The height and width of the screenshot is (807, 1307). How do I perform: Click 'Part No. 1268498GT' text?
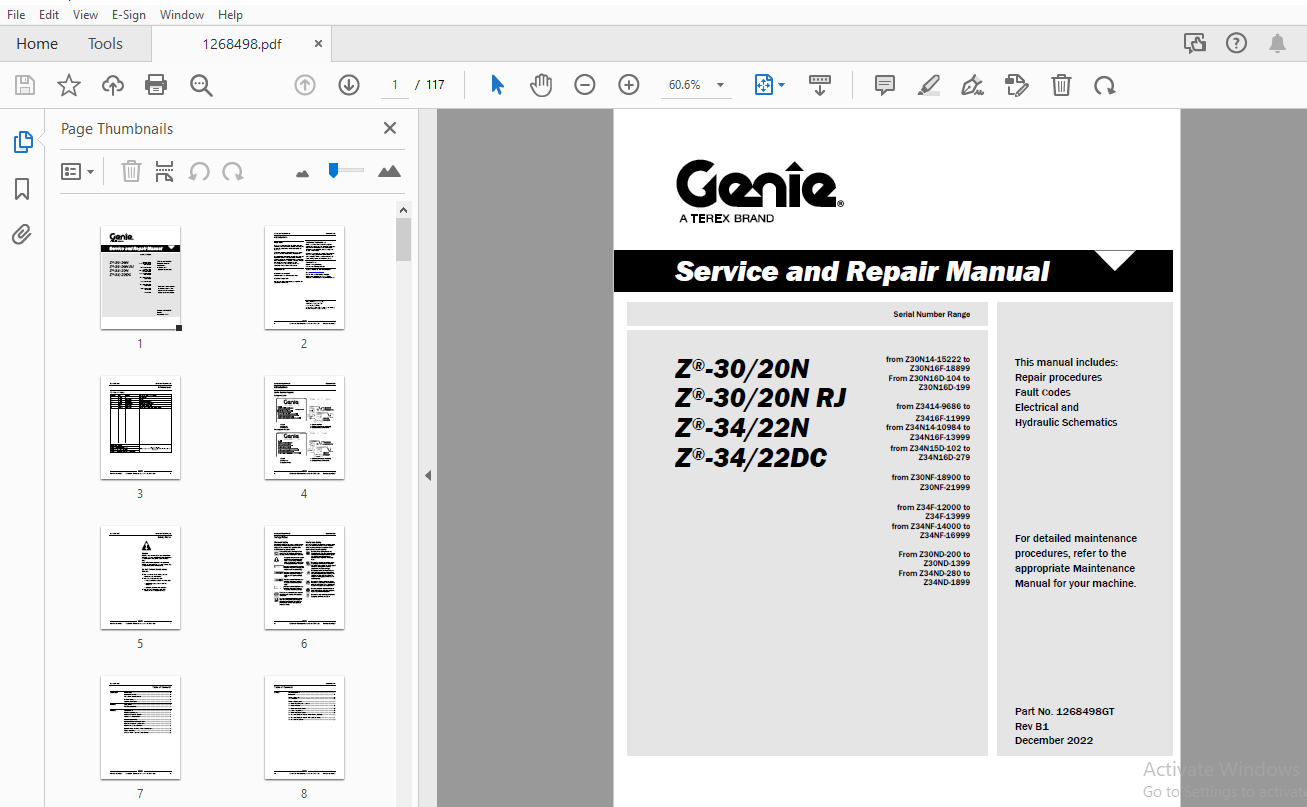pos(1064,712)
